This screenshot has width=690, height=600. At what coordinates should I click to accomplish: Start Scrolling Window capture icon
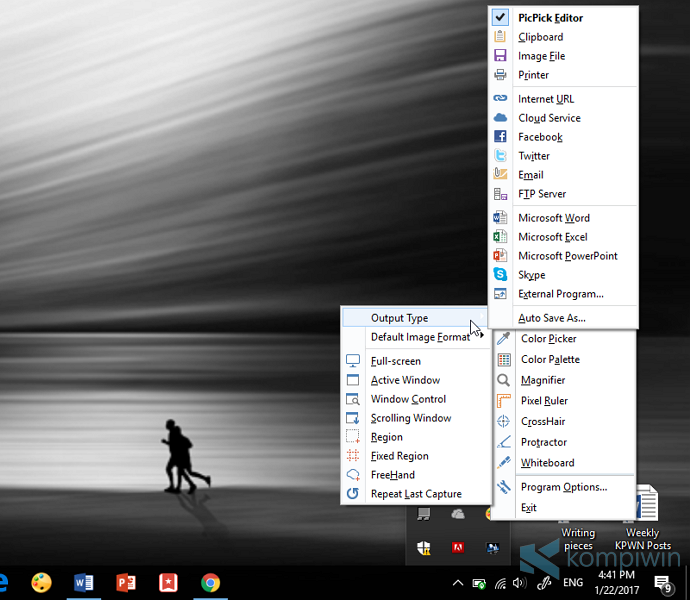click(352, 418)
